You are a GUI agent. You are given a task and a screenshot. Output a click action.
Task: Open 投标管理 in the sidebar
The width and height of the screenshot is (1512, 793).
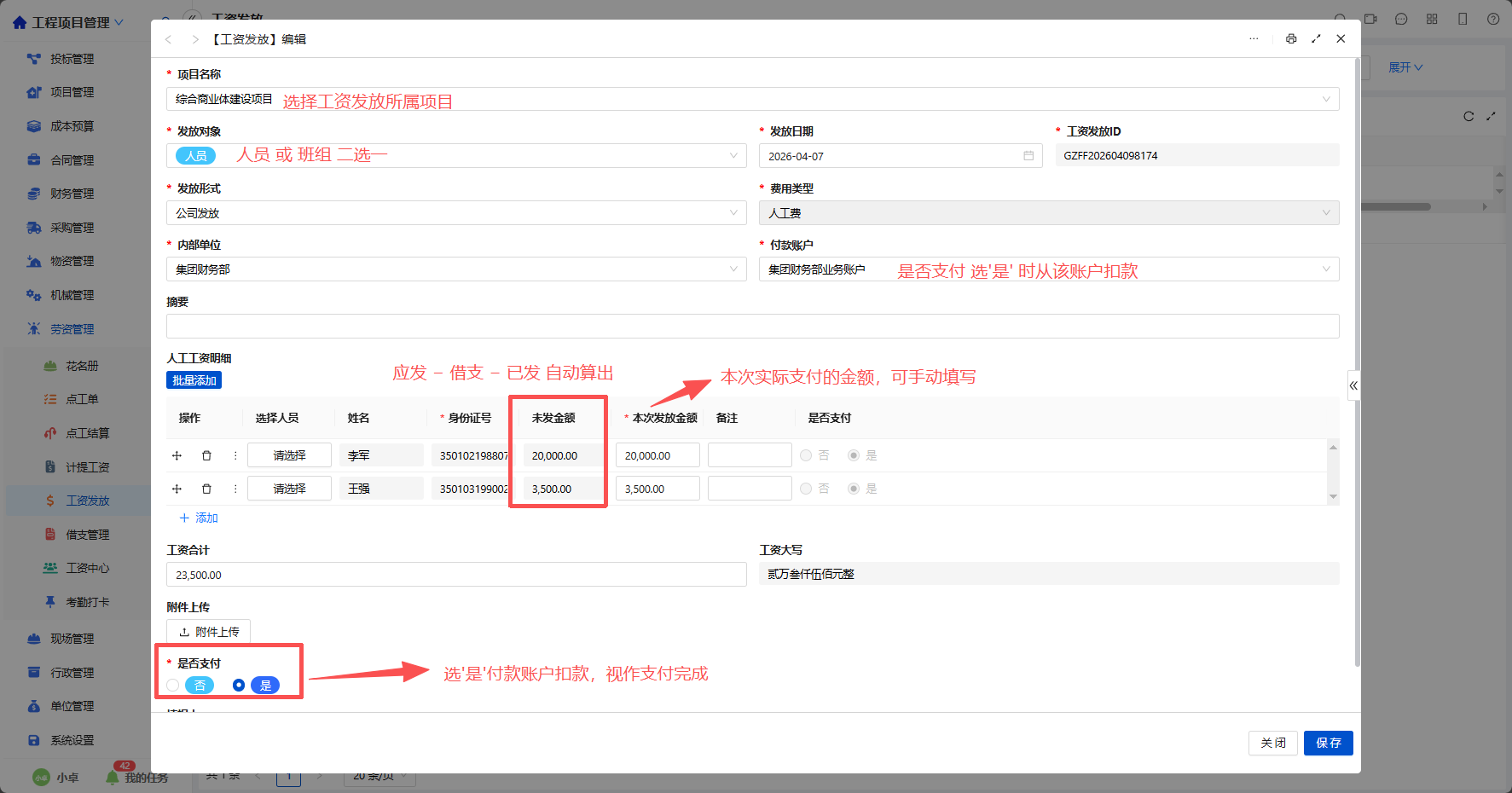pos(72,59)
